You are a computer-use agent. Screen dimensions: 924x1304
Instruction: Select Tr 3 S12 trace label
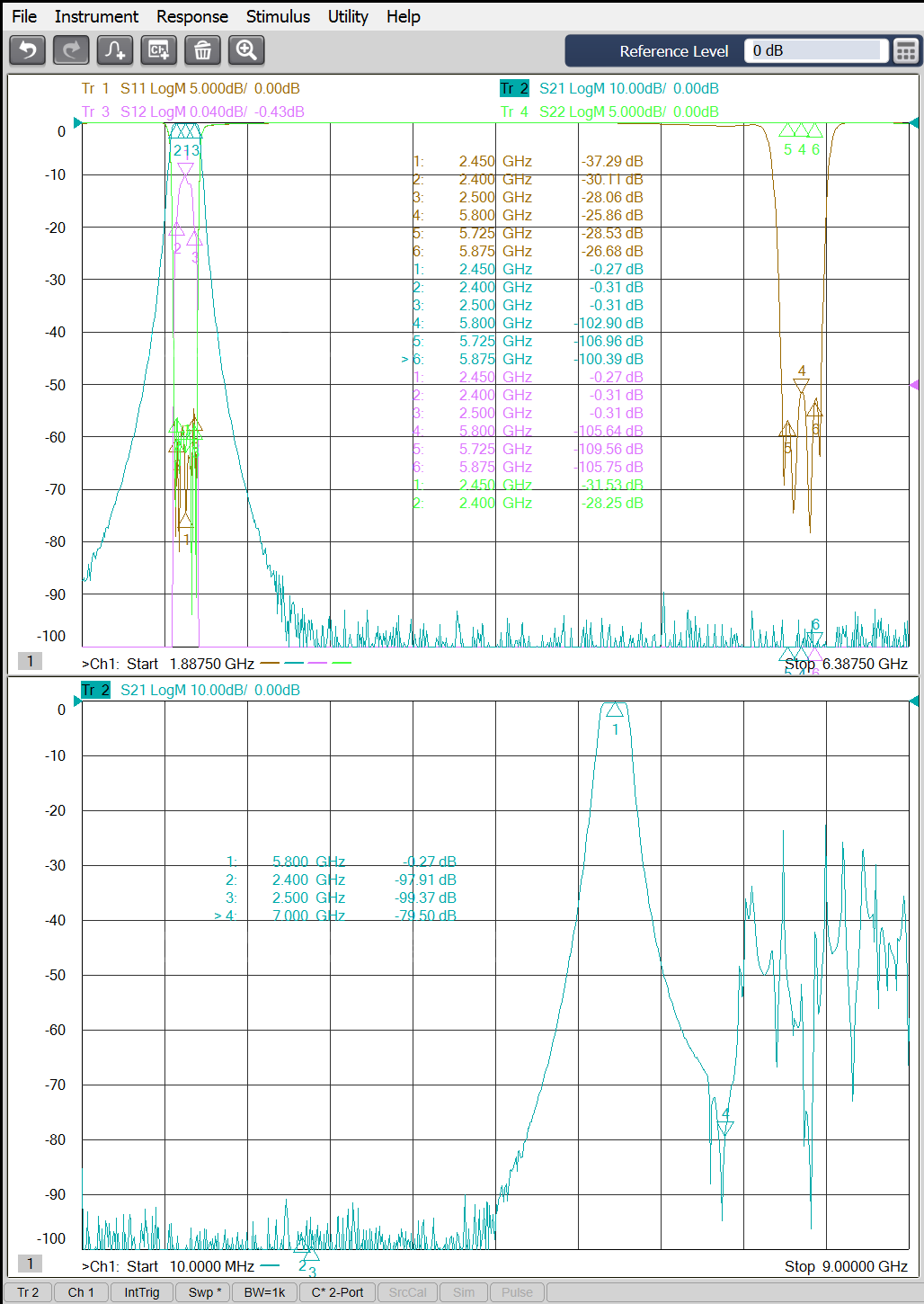coord(192,112)
